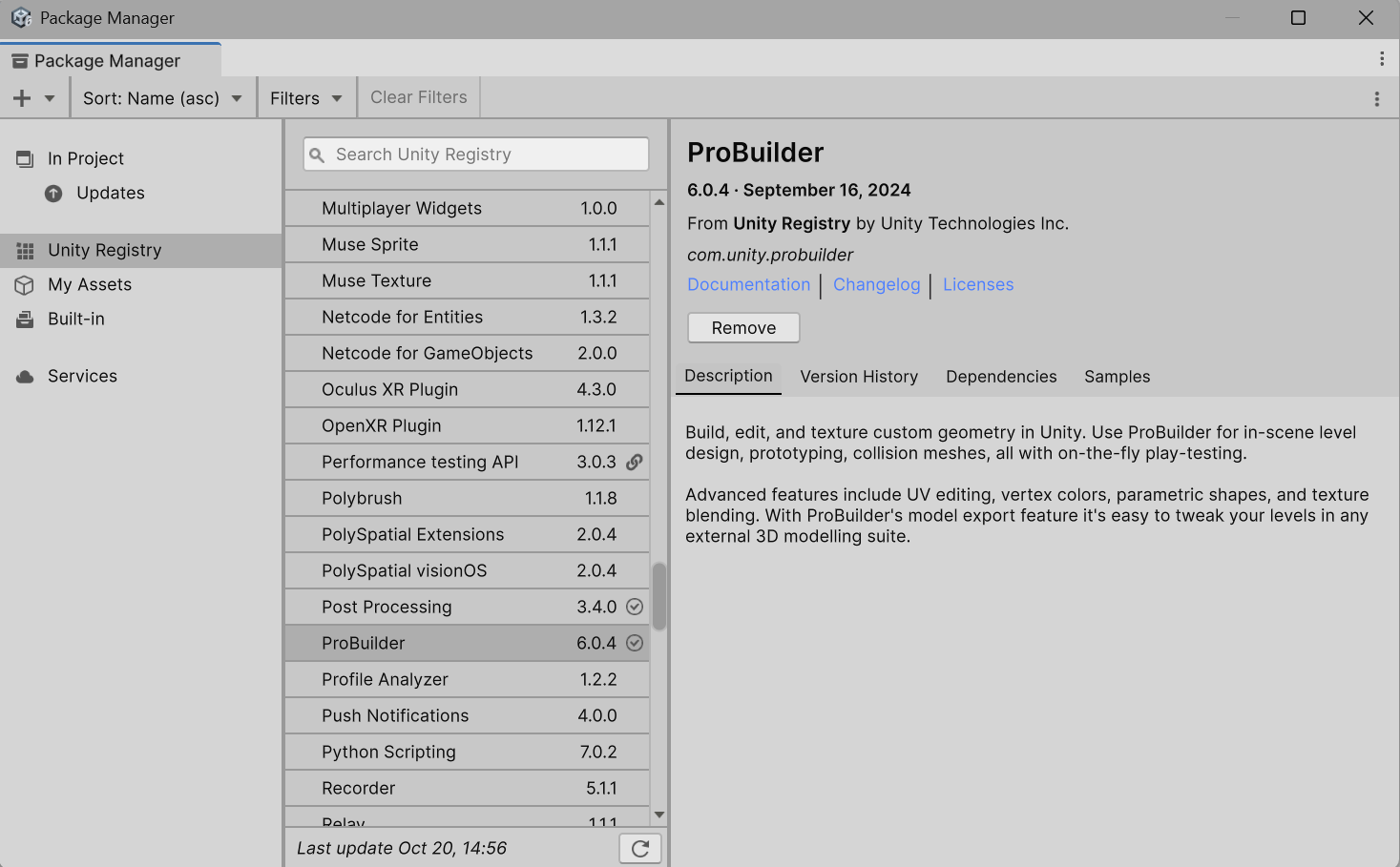Select the Package Manager tab
The image size is (1400, 867).
click(111, 60)
